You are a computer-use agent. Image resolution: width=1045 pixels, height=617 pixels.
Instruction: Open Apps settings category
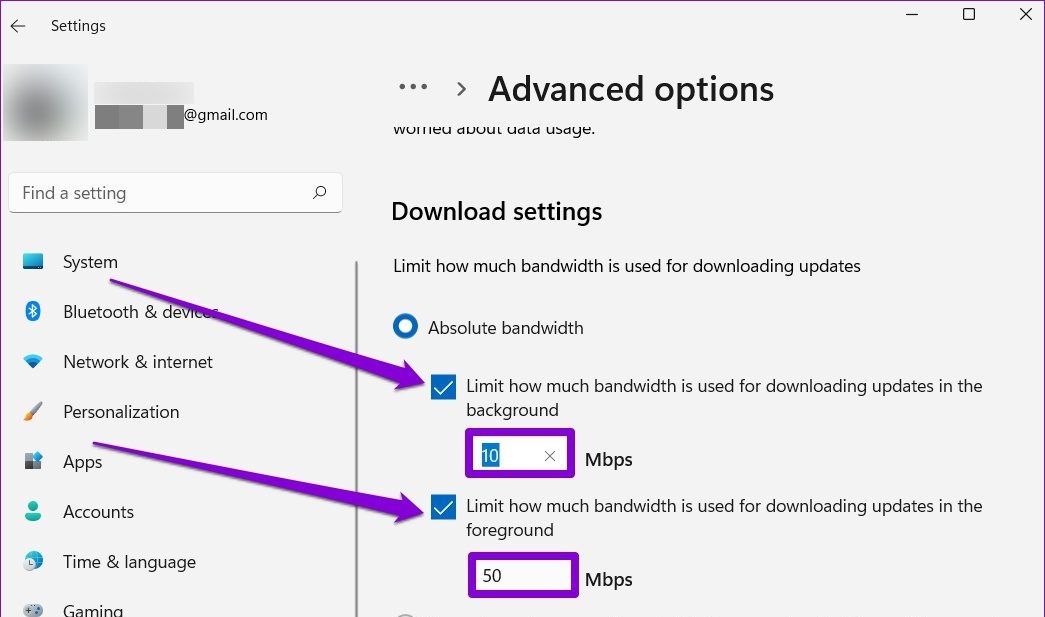[83, 462]
